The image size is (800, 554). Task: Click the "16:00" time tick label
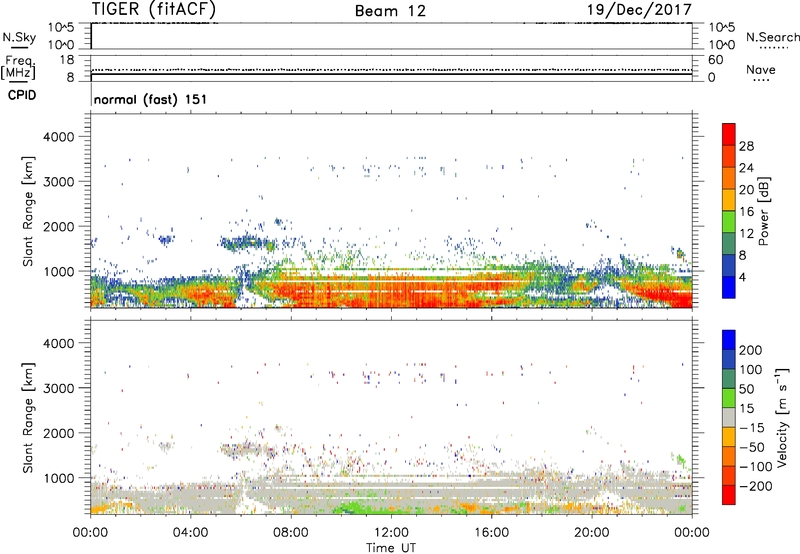pyautogui.click(x=491, y=533)
